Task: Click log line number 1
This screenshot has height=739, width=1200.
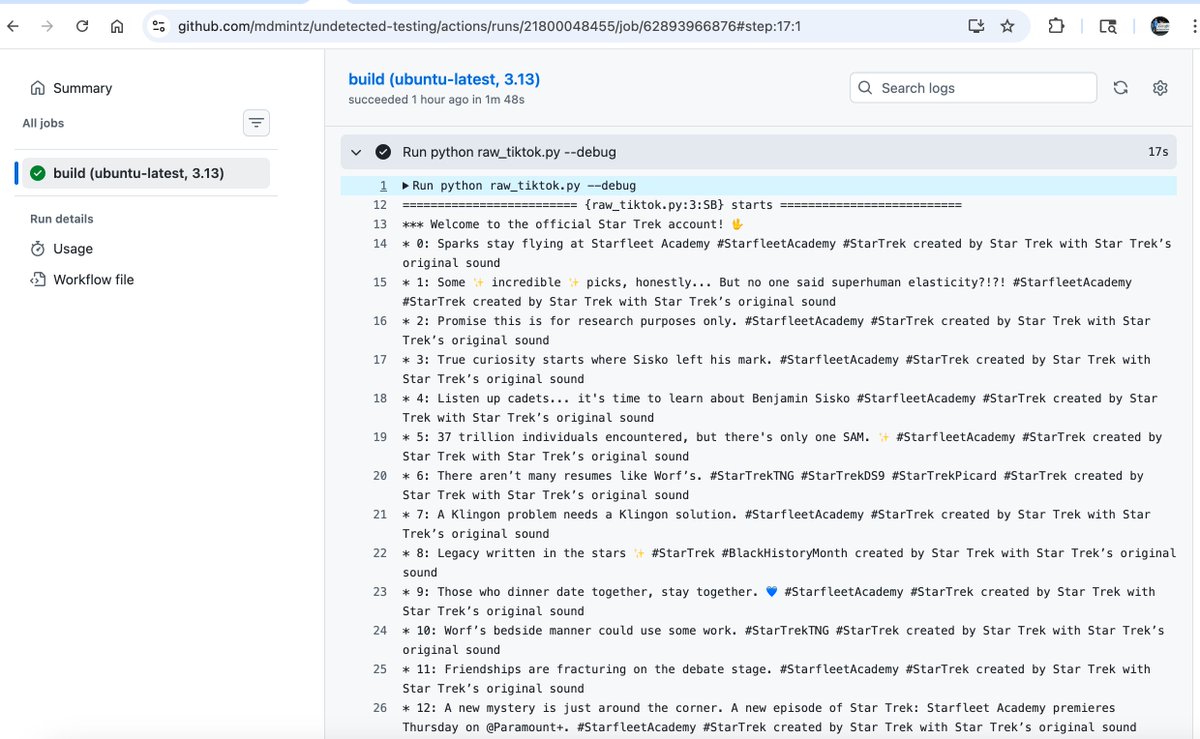Action: click(383, 186)
